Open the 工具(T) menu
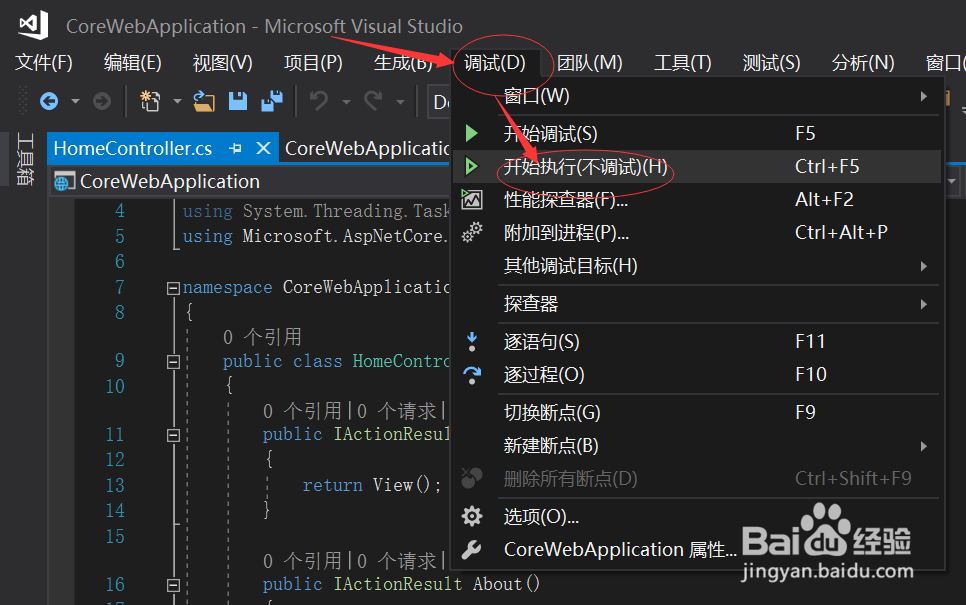Screen dimensions: 966x605 click(683, 63)
